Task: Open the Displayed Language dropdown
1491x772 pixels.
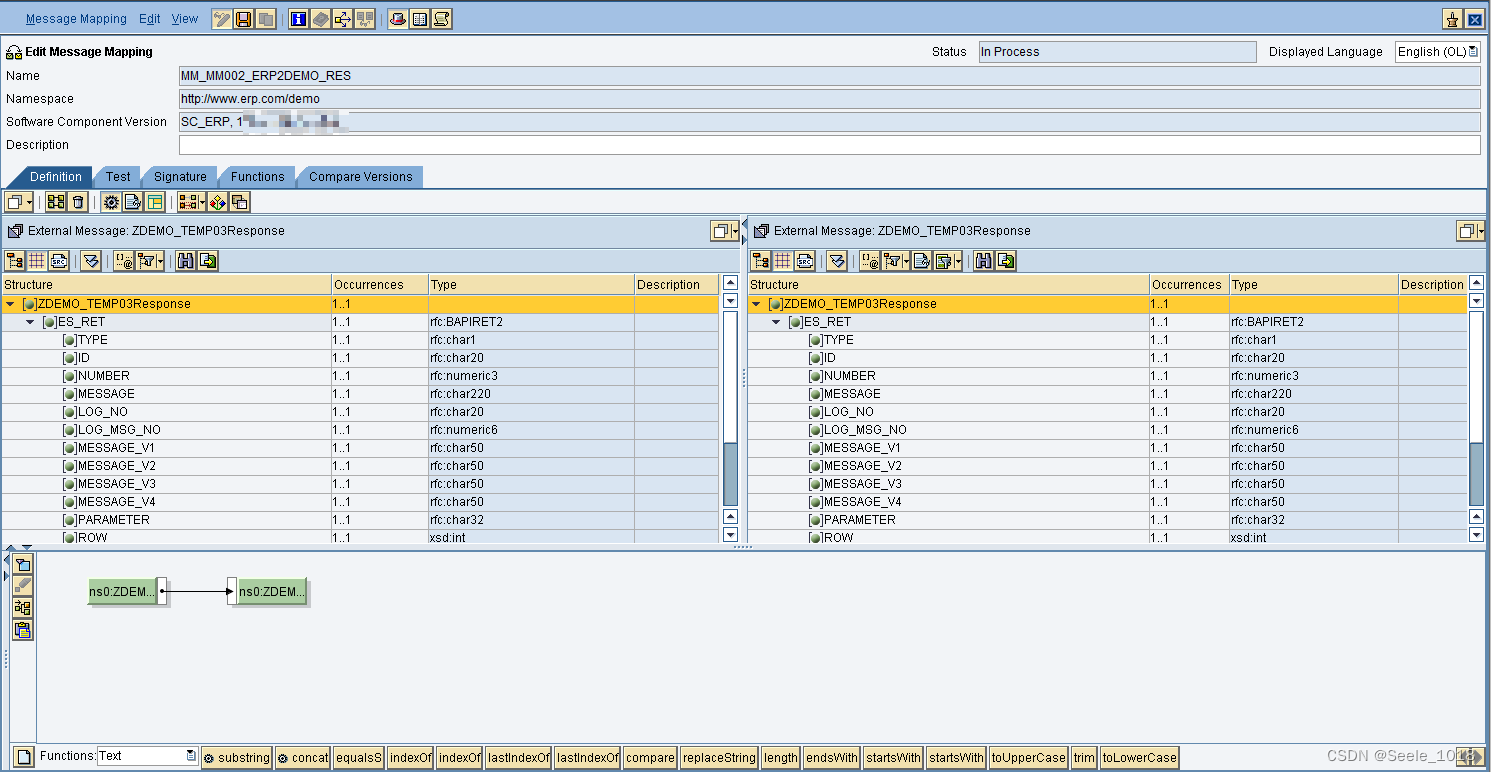Action: [x=1437, y=52]
